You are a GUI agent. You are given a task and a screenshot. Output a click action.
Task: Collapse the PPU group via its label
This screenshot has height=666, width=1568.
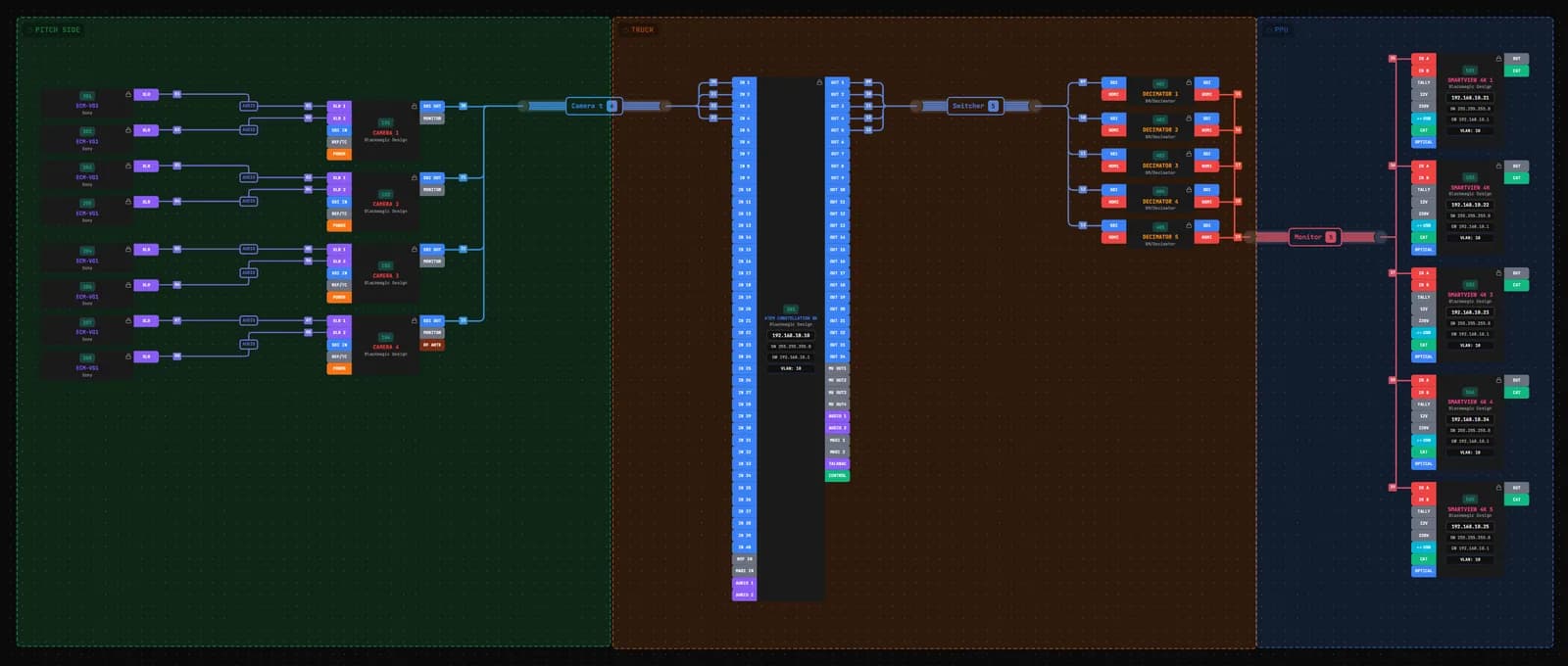(x=1277, y=29)
